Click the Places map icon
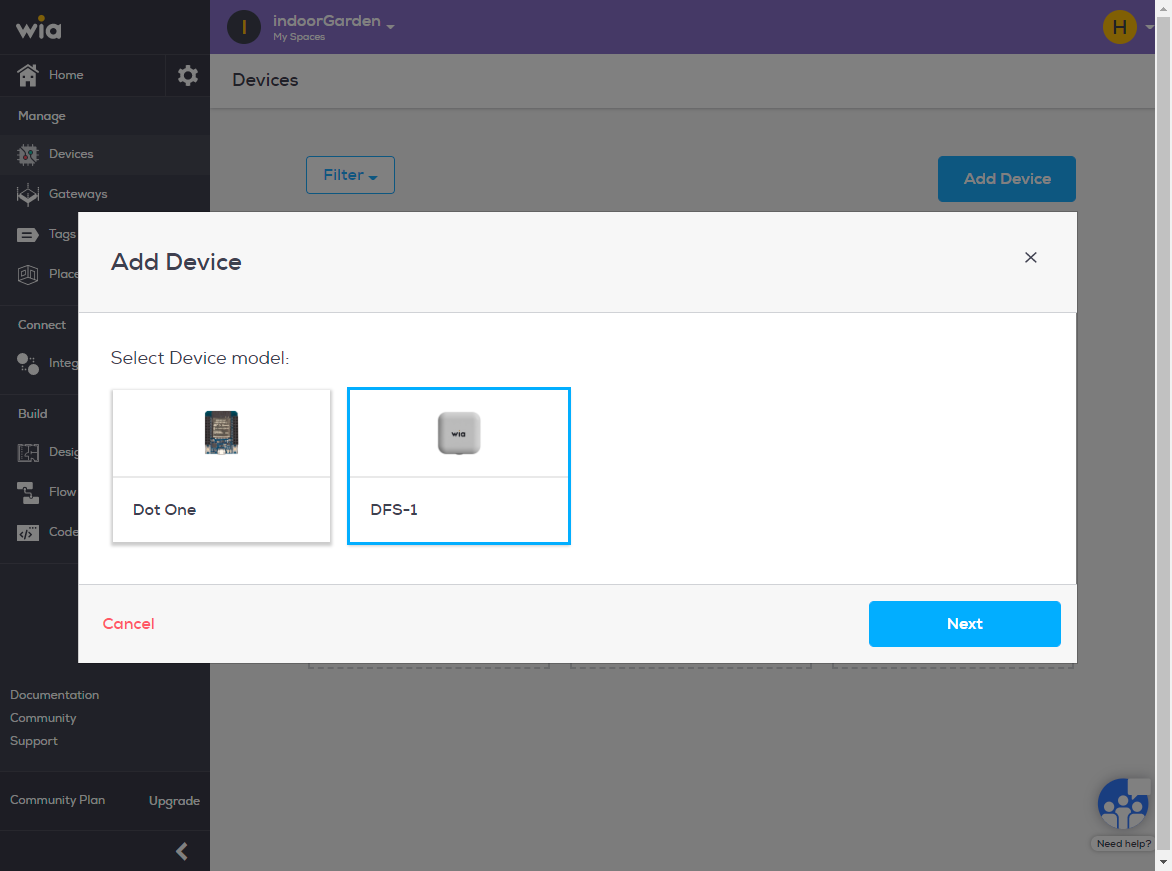This screenshot has width=1172, height=871. click(28, 274)
